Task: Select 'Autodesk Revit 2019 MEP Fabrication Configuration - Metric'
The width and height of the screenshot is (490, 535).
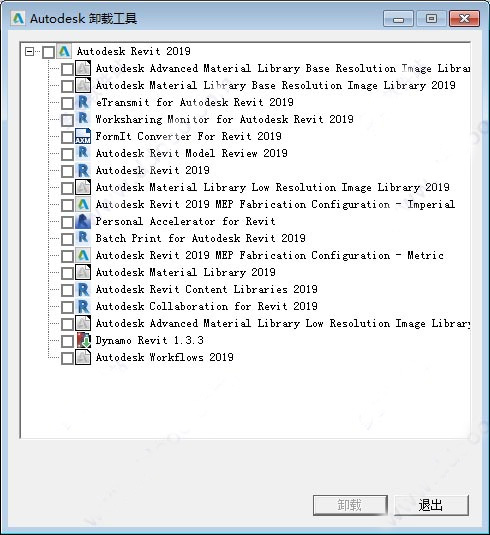Action: pos(270,256)
